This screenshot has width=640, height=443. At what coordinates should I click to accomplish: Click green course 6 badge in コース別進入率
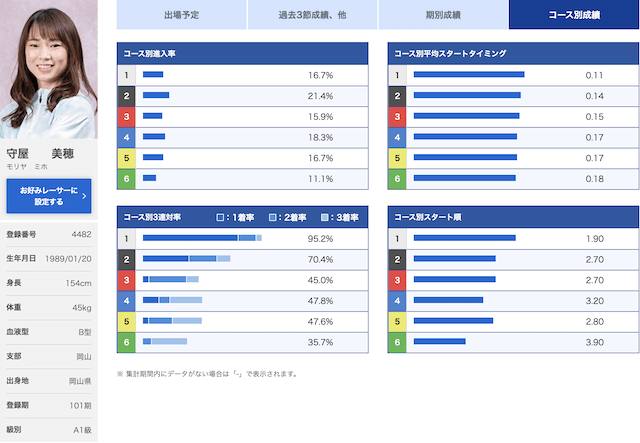126,178
